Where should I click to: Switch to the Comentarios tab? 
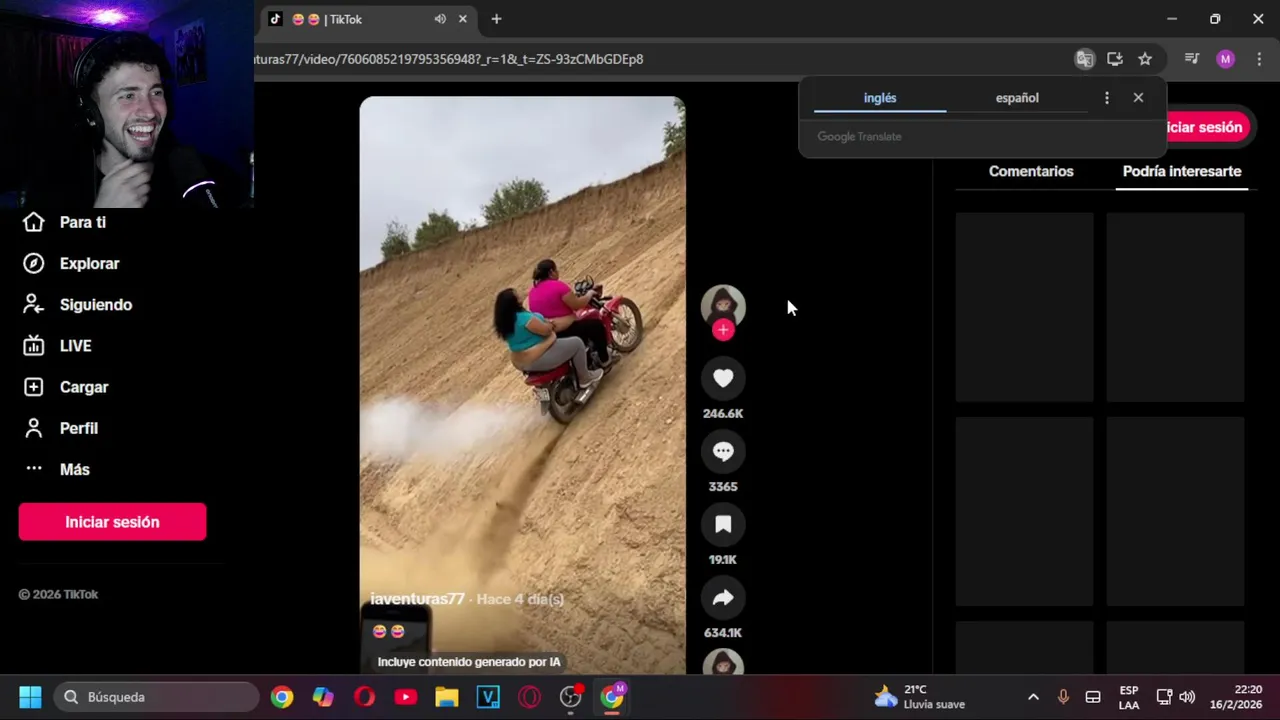tap(1031, 171)
